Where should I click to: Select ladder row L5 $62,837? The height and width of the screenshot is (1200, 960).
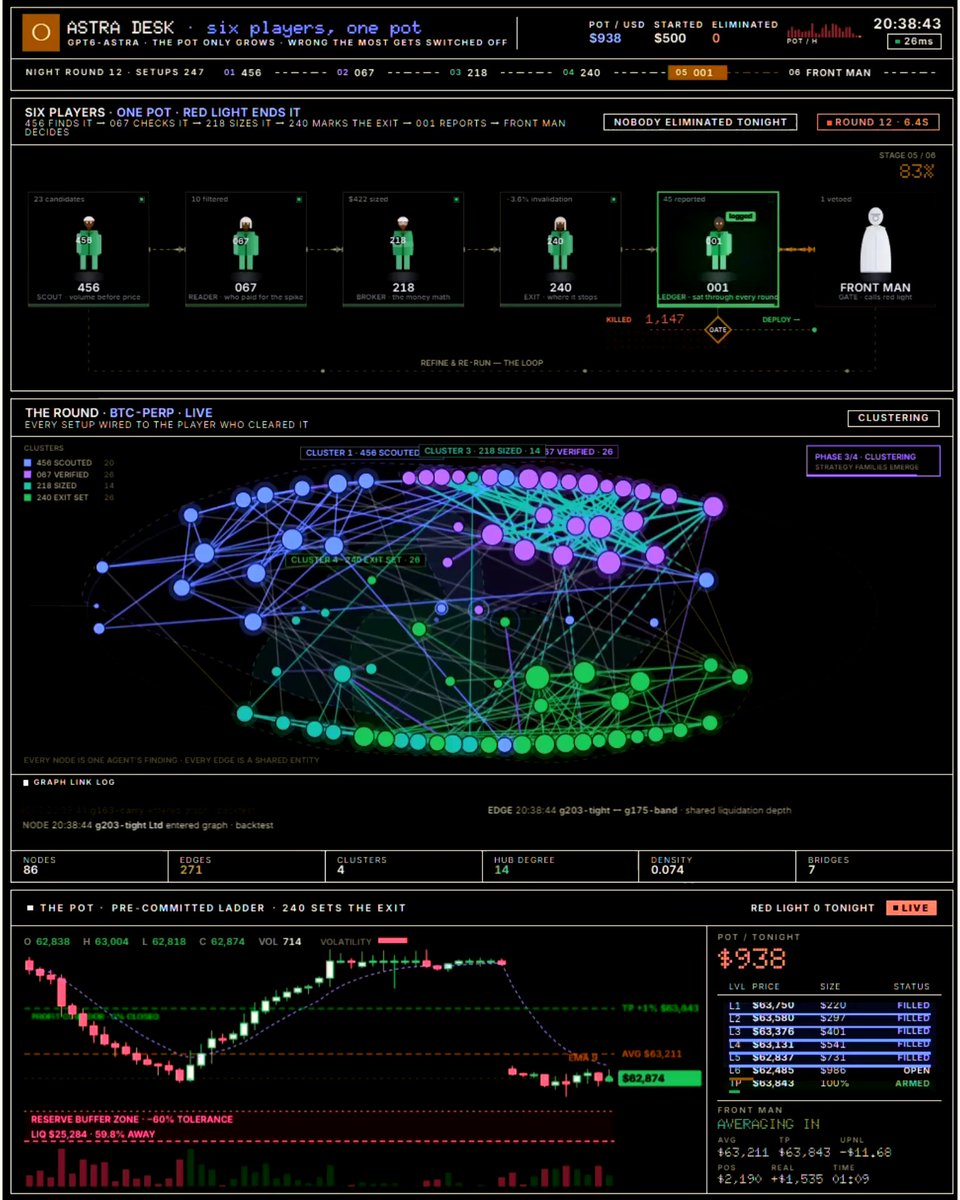(829, 1057)
